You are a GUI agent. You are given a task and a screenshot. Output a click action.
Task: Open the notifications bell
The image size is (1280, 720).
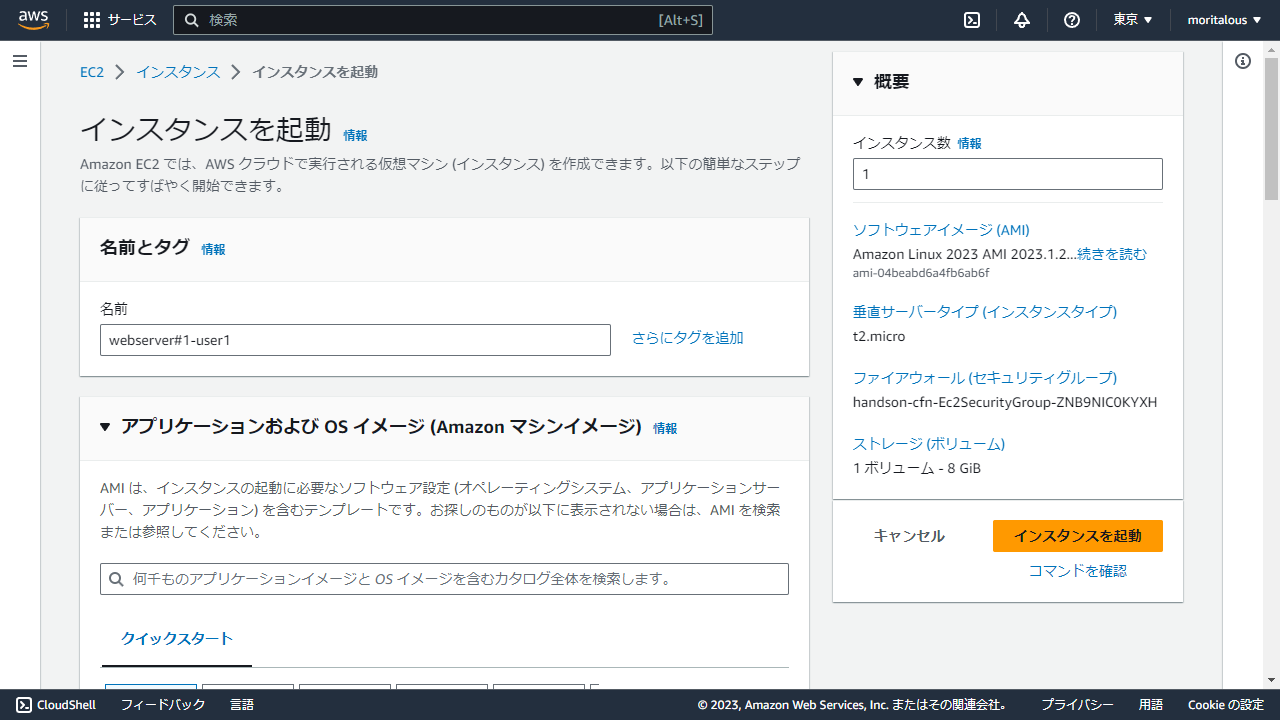click(x=1021, y=20)
